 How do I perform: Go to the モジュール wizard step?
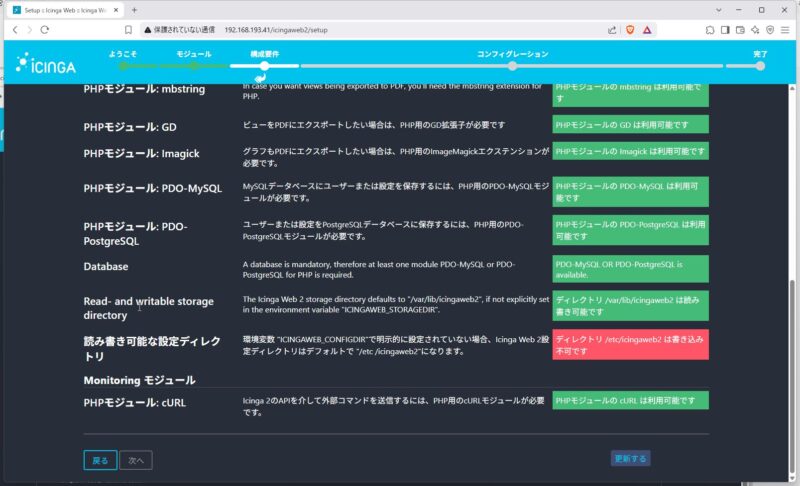coord(194,54)
